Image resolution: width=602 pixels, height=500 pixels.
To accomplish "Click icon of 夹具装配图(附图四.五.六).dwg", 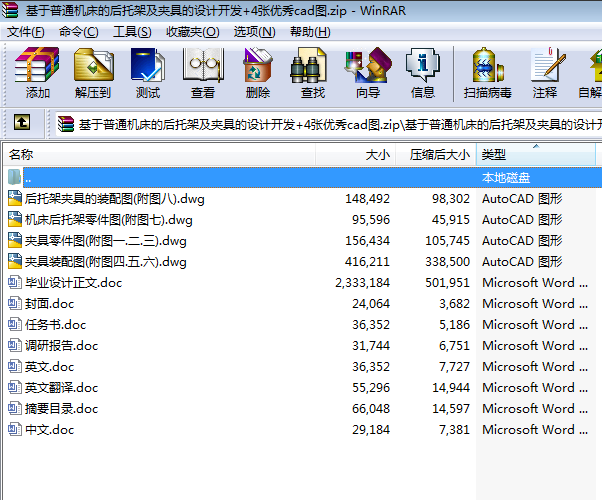I will (15, 261).
